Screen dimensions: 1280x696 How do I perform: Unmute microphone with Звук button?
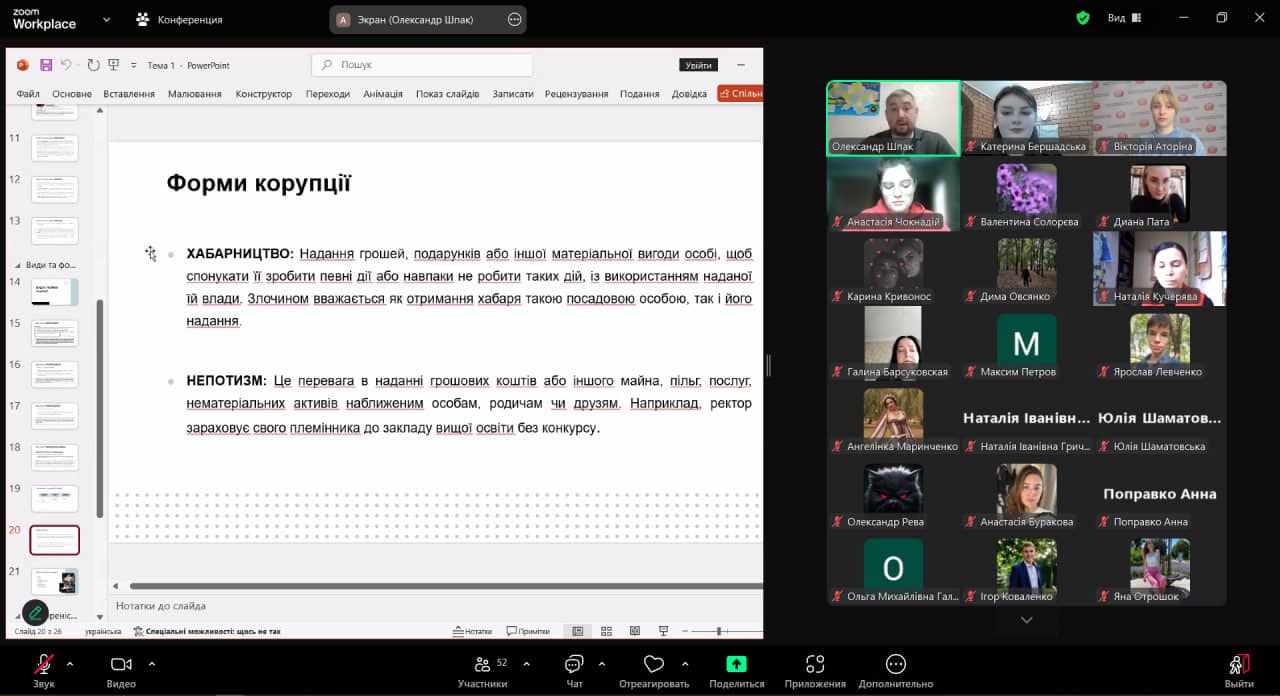44,671
